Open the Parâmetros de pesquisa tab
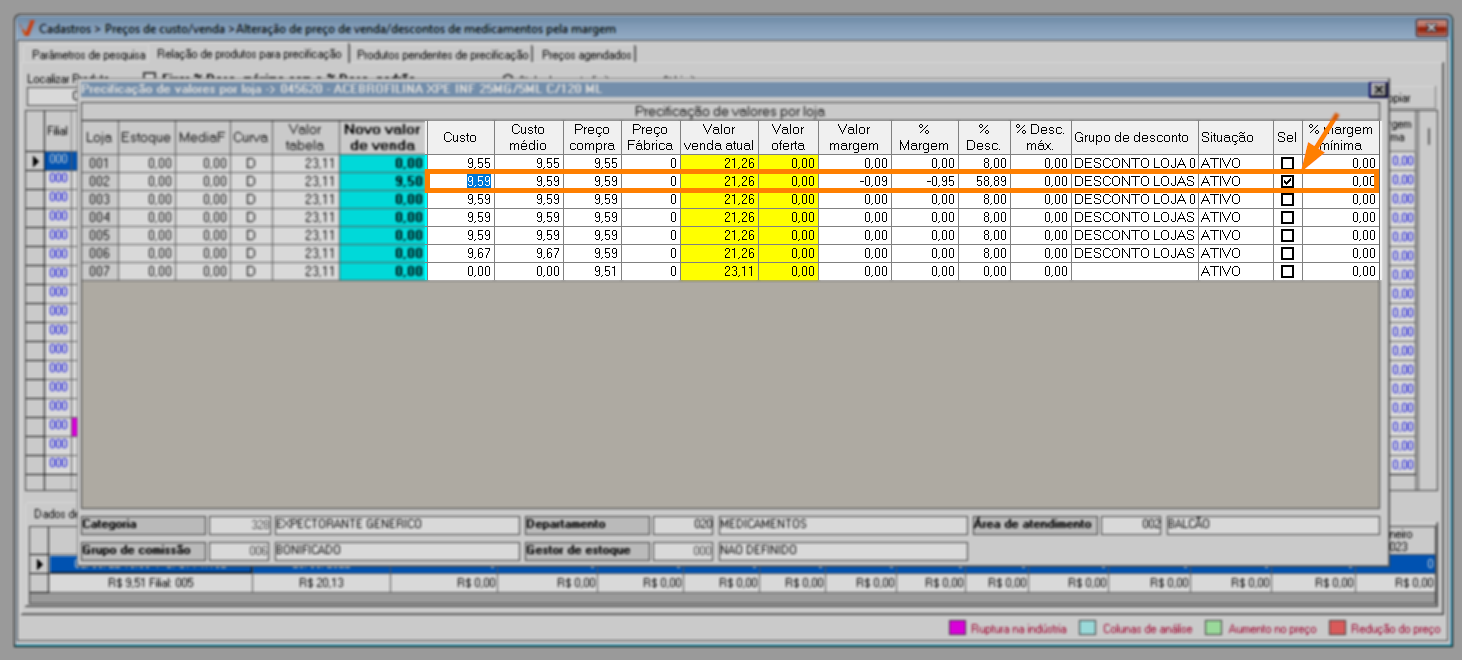 tap(89, 54)
